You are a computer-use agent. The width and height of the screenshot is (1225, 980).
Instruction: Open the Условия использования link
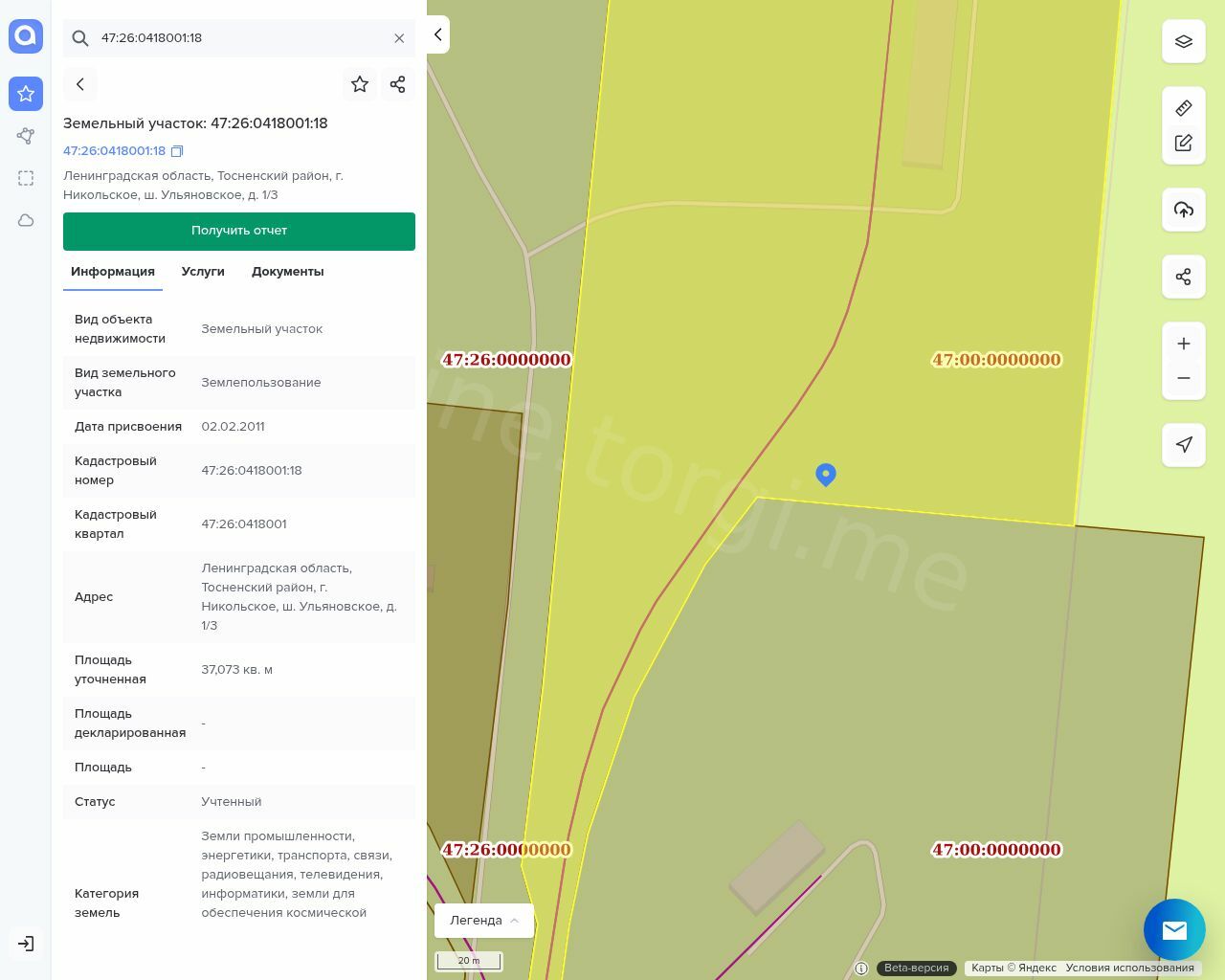[x=1129, y=968]
